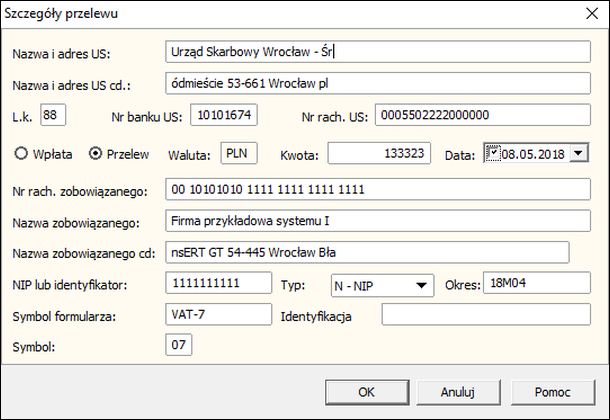Select the Symbol formularza field

216,316
